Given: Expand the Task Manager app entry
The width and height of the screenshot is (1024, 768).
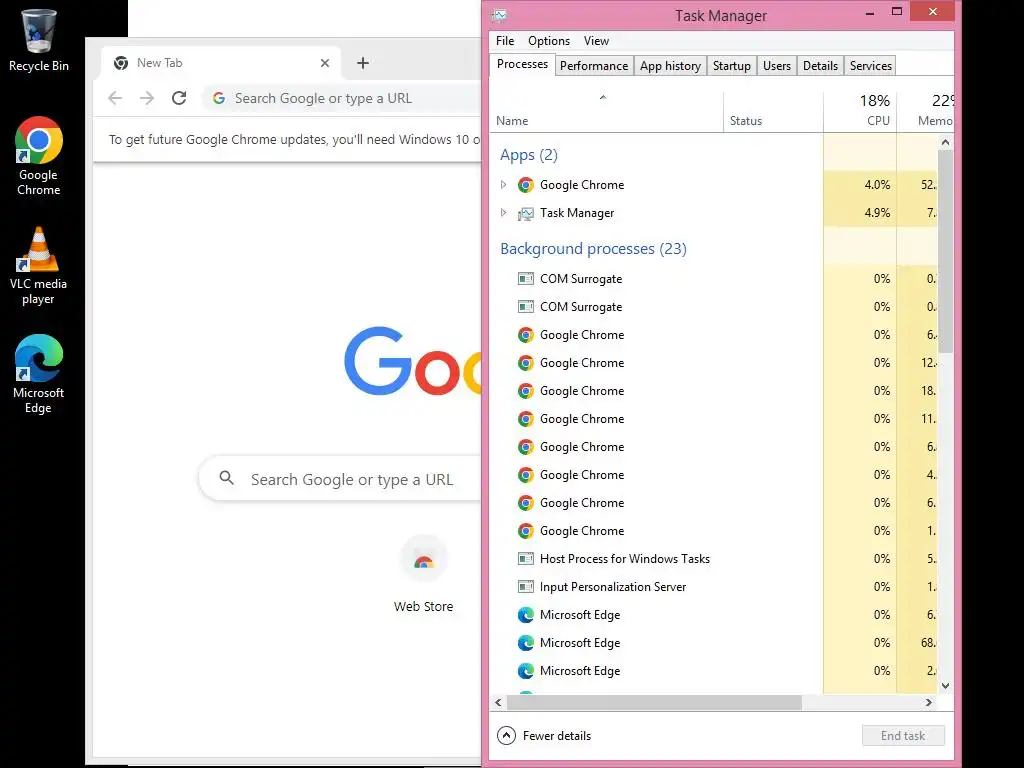Looking at the screenshot, I should (x=504, y=212).
